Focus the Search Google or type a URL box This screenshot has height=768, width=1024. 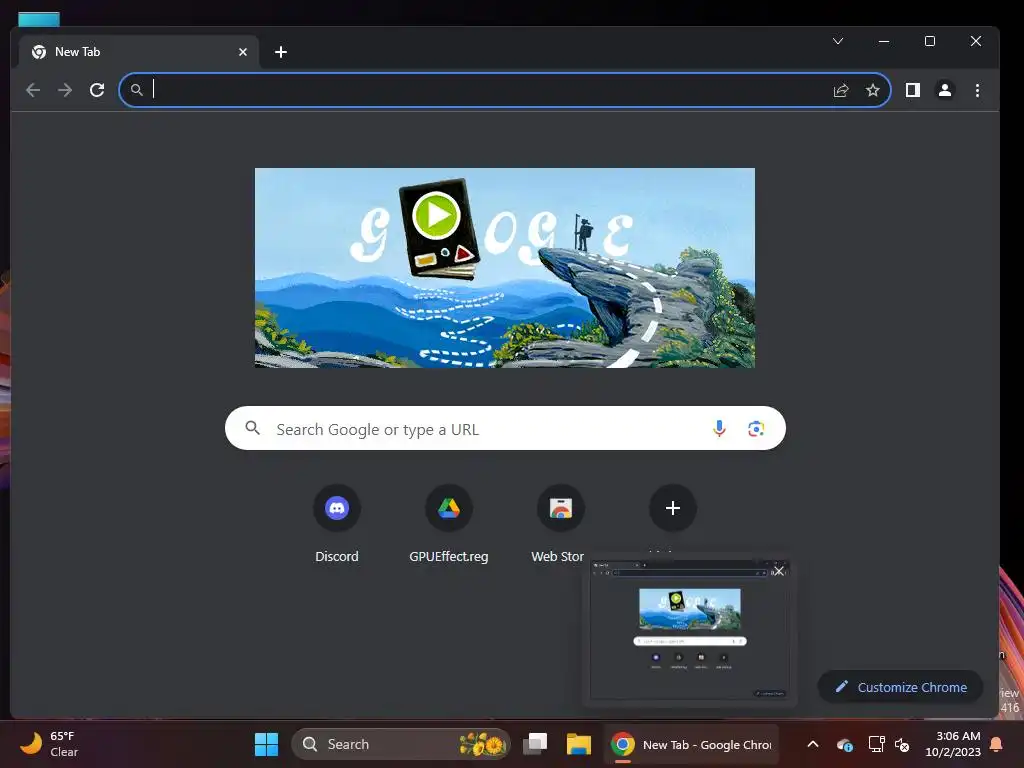pos(505,428)
